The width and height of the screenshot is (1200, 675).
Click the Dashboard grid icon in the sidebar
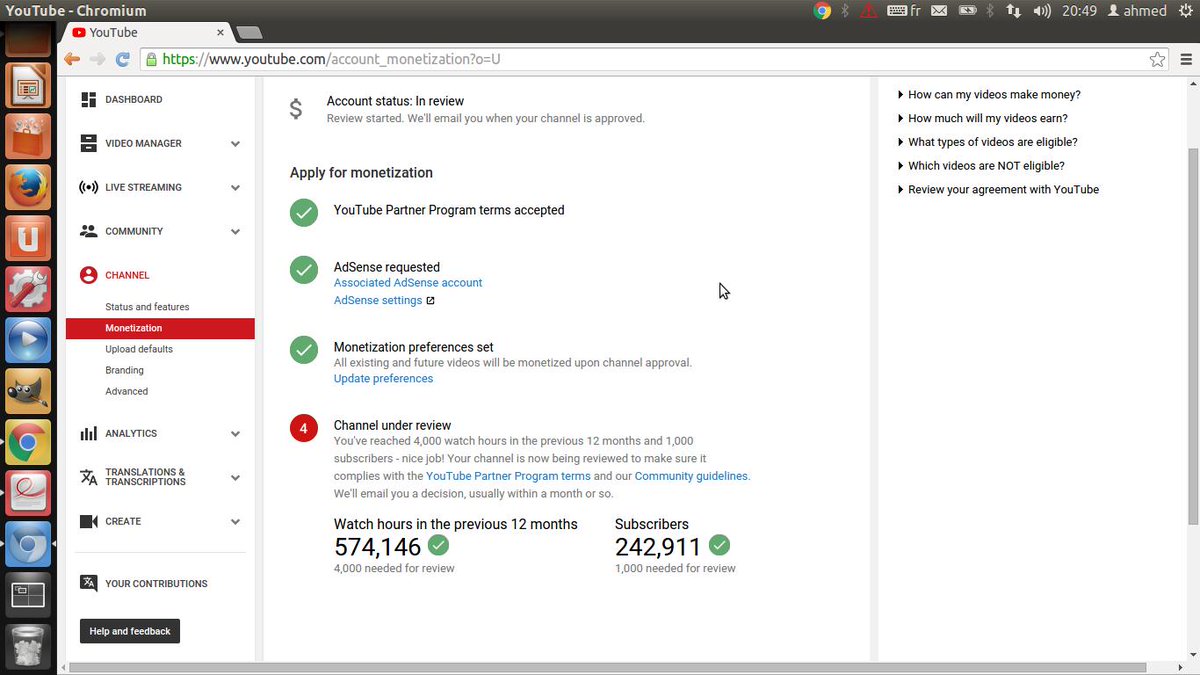pyautogui.click(x=89, y=100)
